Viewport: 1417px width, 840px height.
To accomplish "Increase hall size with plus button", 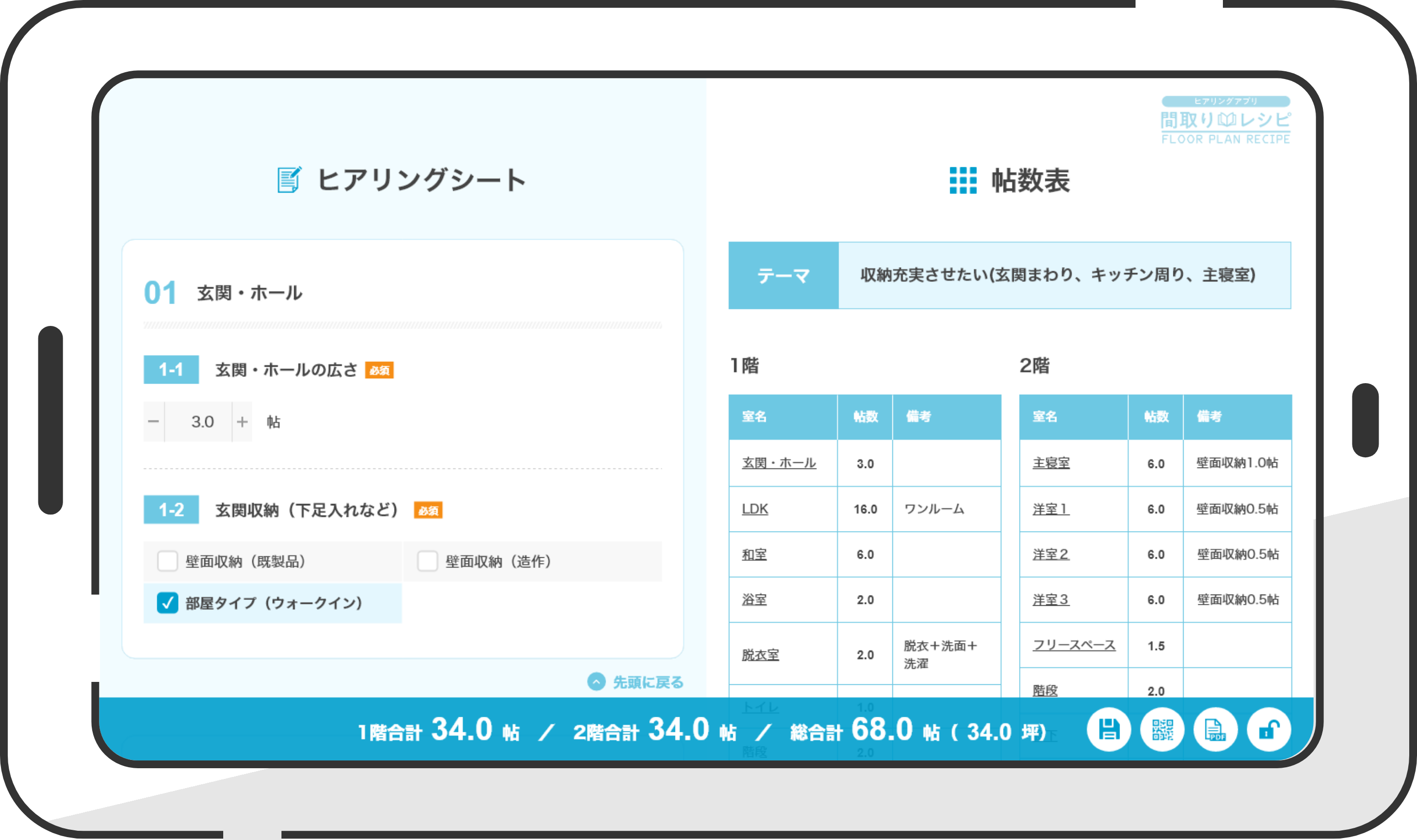I will click(243, 422).
